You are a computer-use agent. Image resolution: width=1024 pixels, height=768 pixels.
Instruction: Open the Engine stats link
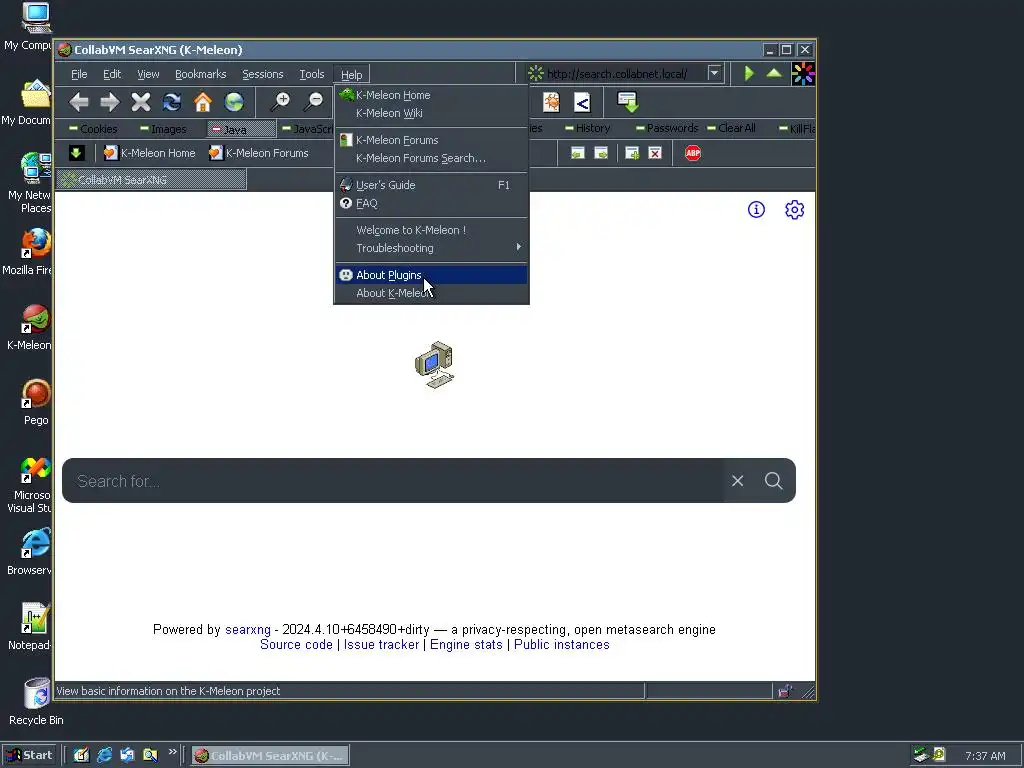[466, 645]
